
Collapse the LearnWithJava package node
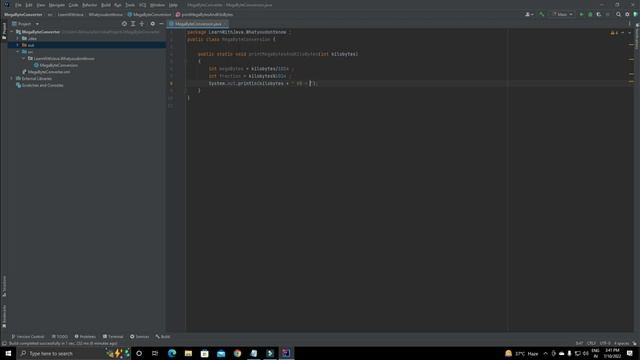[x=24, y=58]
